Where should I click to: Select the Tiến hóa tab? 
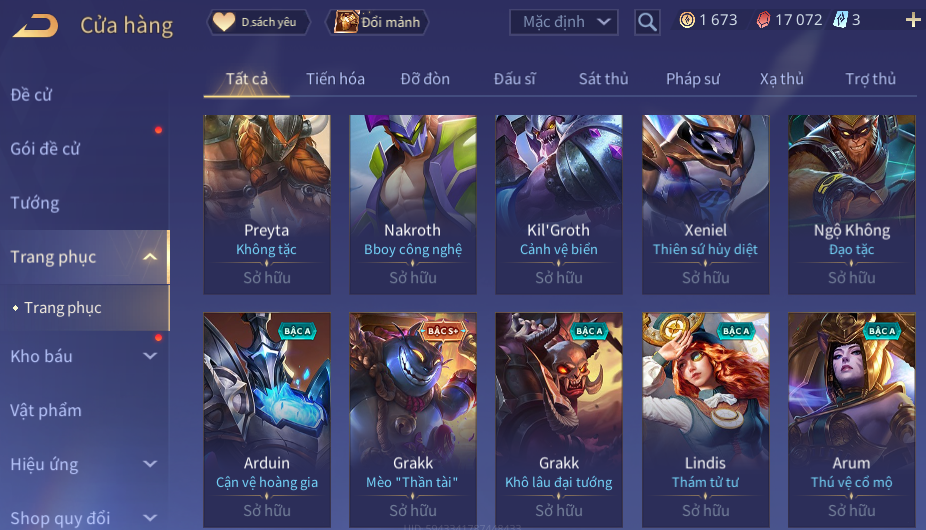(x=335, y=79)
